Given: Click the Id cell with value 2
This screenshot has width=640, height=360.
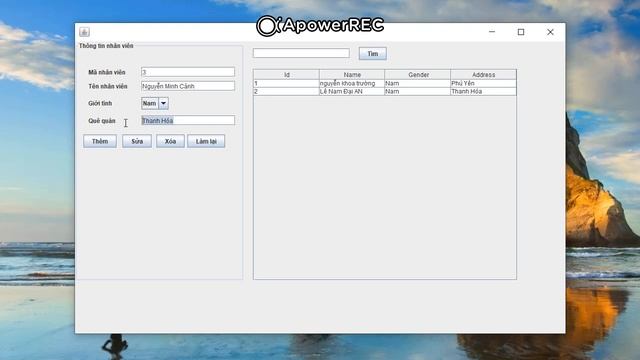Looking at the screenshot, I should [287, 91].
